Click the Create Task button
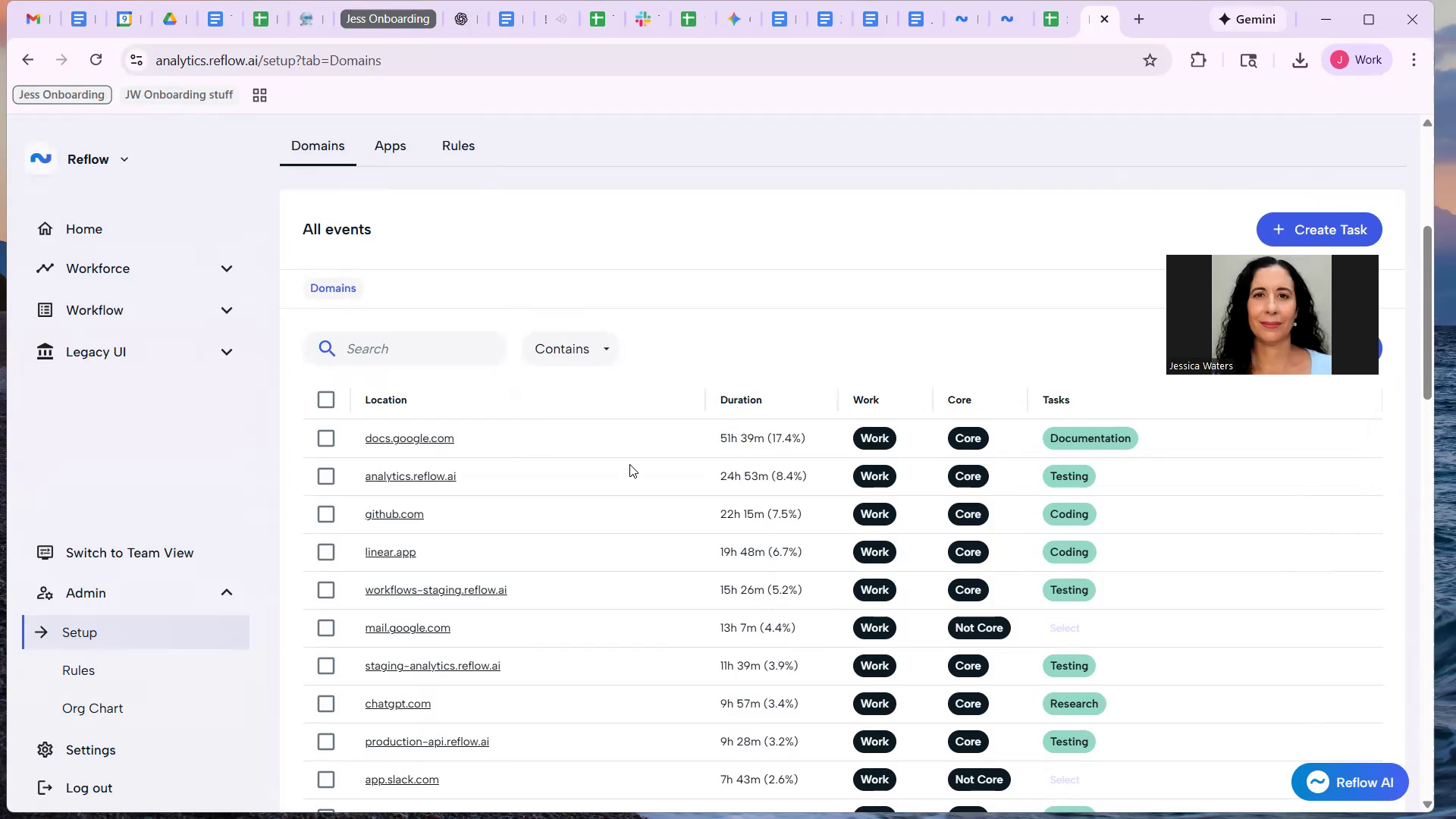The width and height of the screenshot is (1456, 819). 1319,230
